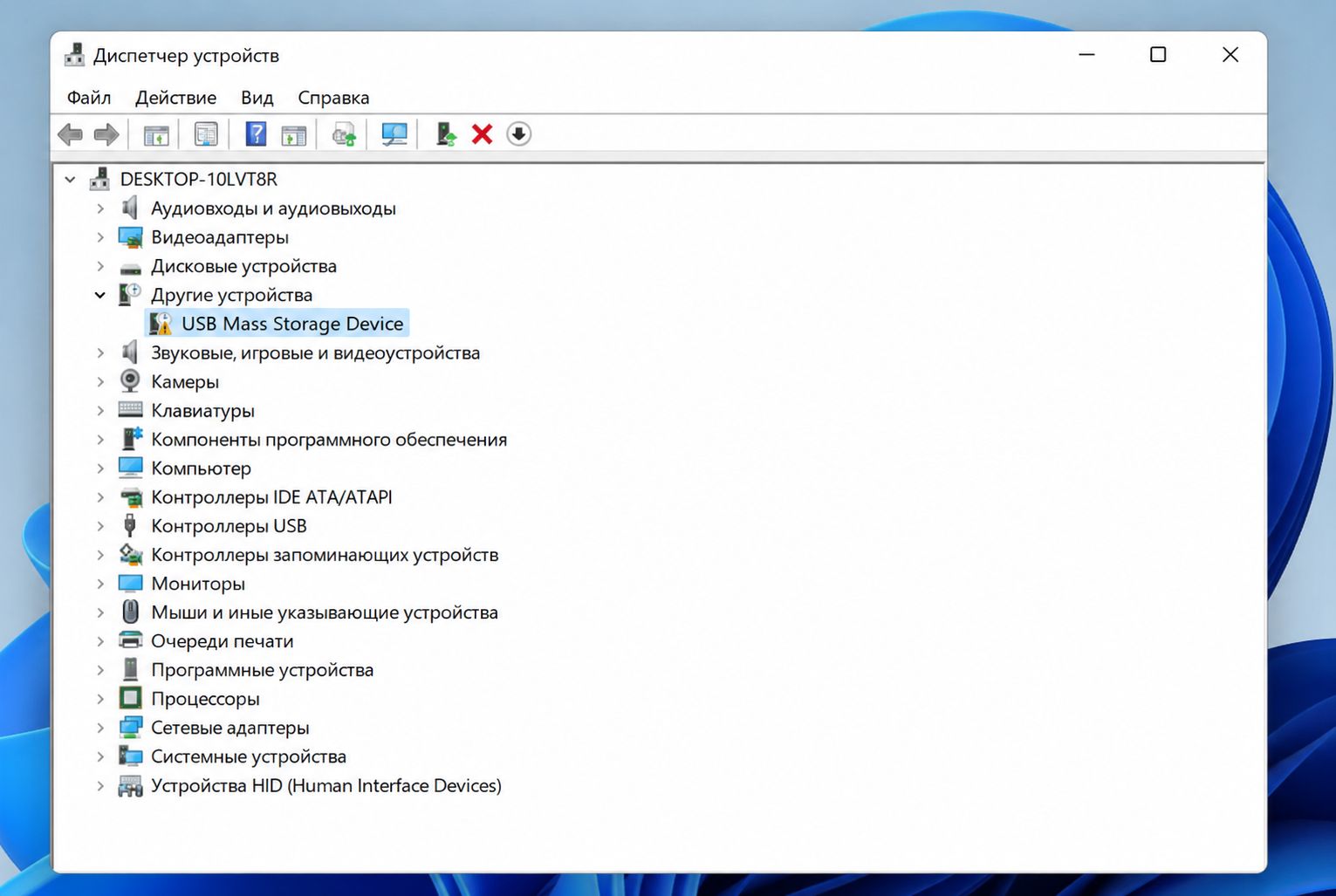Click the USB plug icon for Контроллеры USB
This screenshot has width=1336, height=896.
[130, 525]
